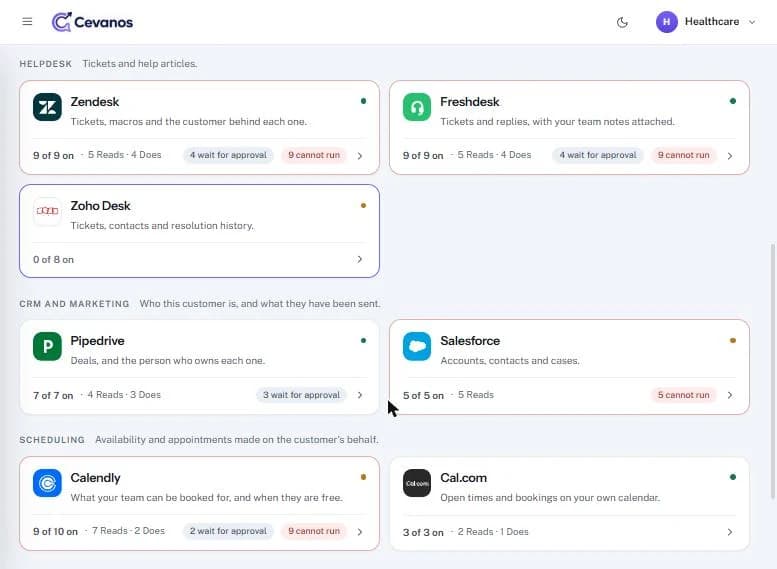Click the Freshdesk headset icon
777x569 pixels.
tap(417, 107)
